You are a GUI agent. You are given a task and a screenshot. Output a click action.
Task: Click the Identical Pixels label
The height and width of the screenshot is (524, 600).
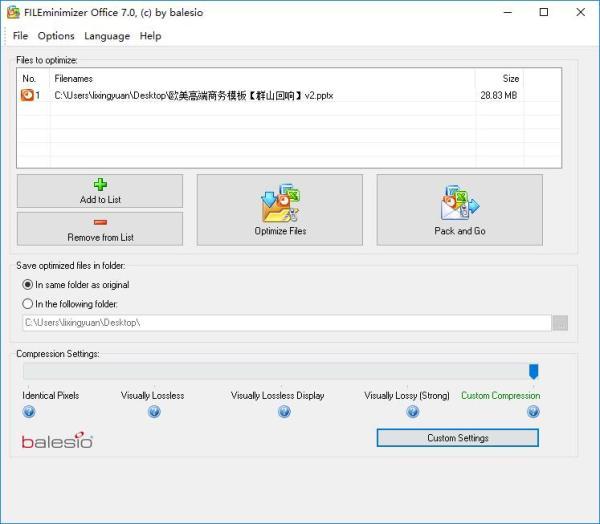(51, 395)
